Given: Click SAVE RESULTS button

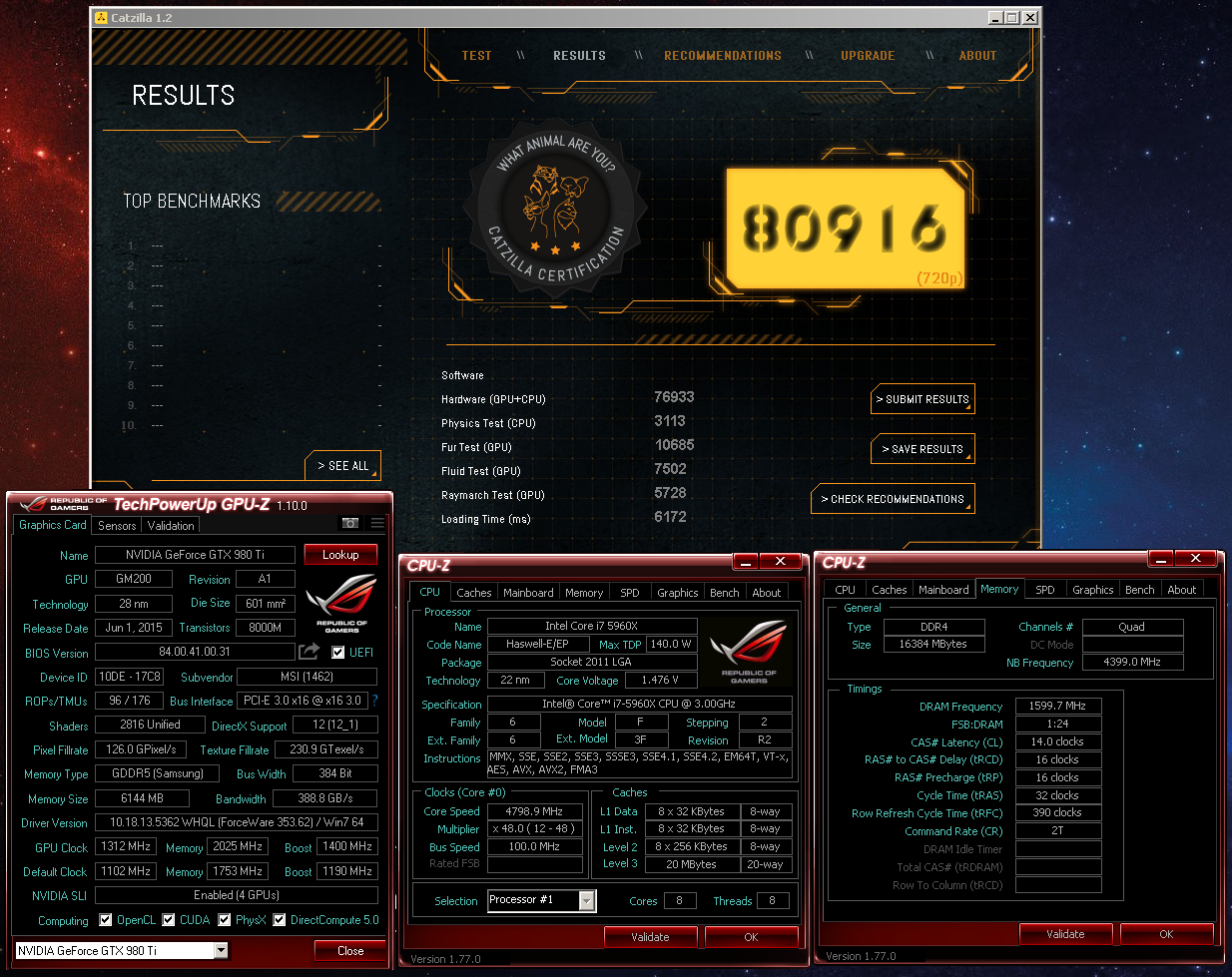Looking at the screenshot, I should pos(923,449).
